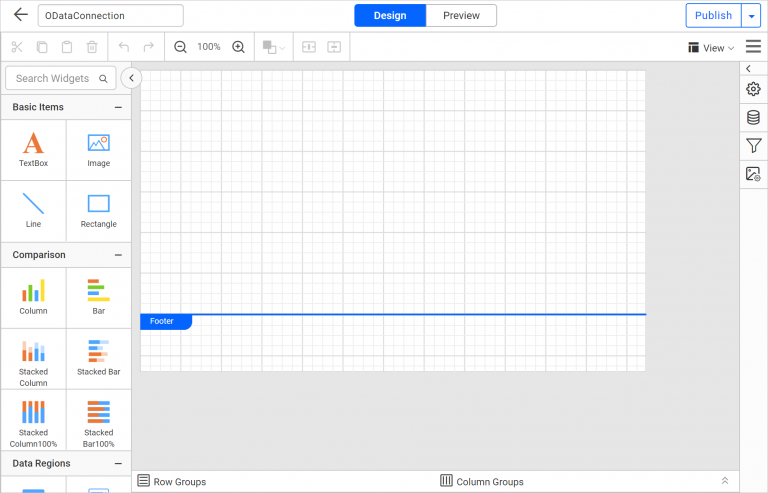Click the Column Groups label
768x493 pixels.
tap(490, 482)
